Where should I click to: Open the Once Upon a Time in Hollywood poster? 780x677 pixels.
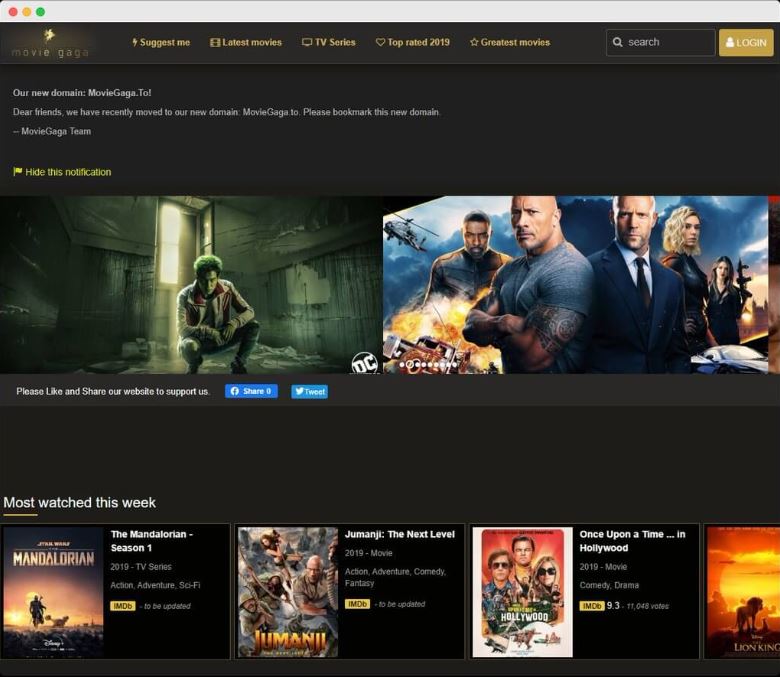point(522,592)
